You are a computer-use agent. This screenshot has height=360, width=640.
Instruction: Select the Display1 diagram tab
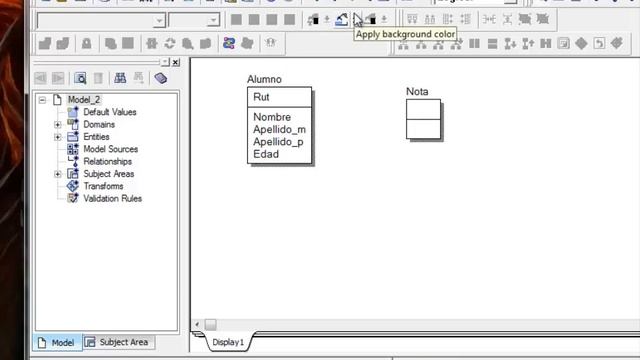(x=228, y=342)
